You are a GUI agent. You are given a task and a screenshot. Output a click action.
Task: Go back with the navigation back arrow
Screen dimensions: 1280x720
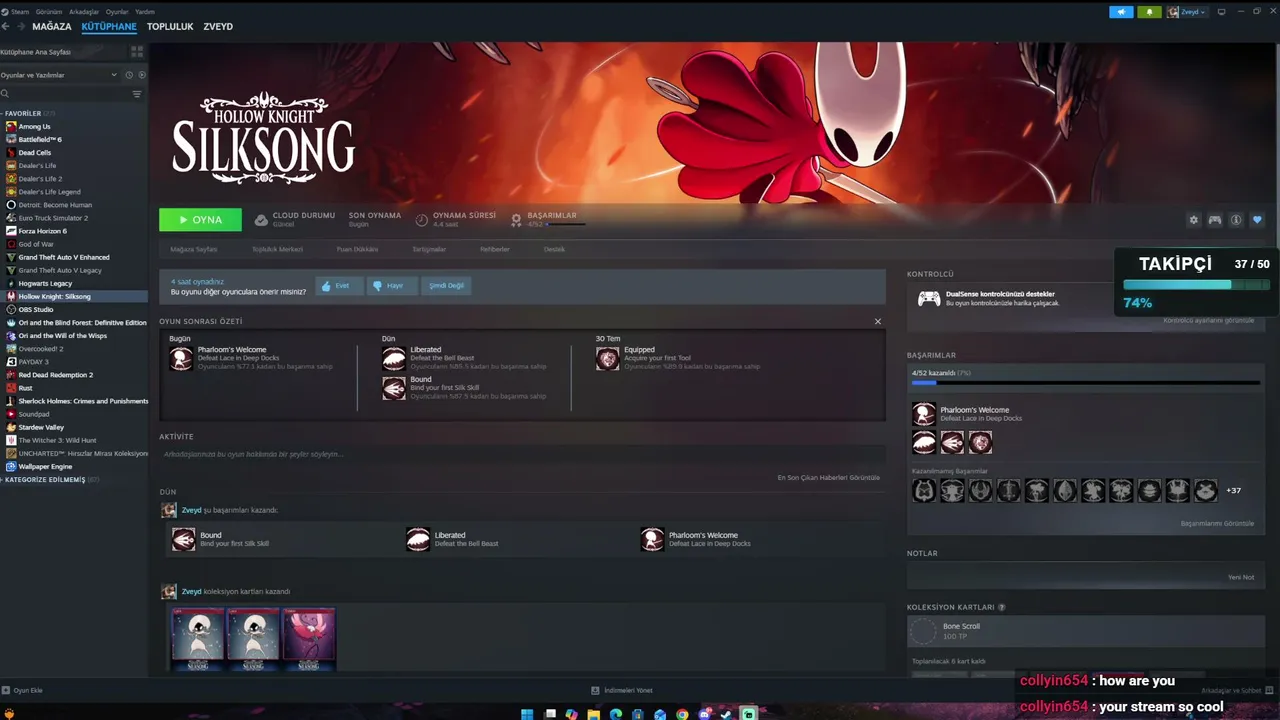point(6,26)
